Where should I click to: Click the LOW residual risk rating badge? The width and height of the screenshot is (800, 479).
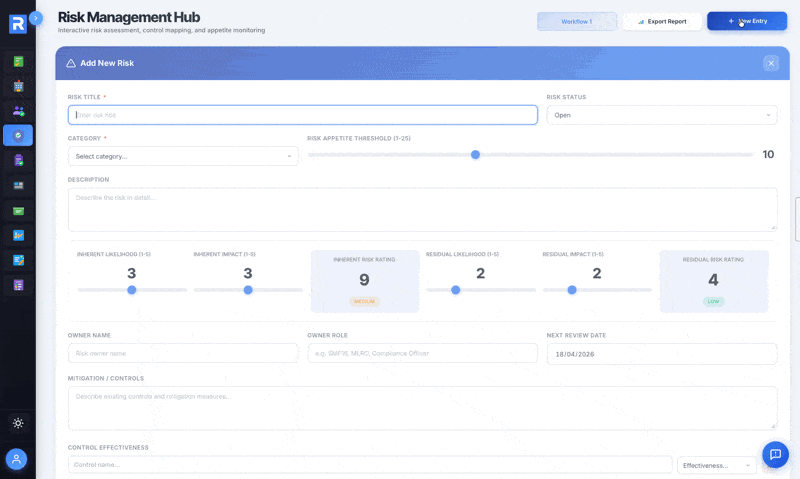[713, 301]
